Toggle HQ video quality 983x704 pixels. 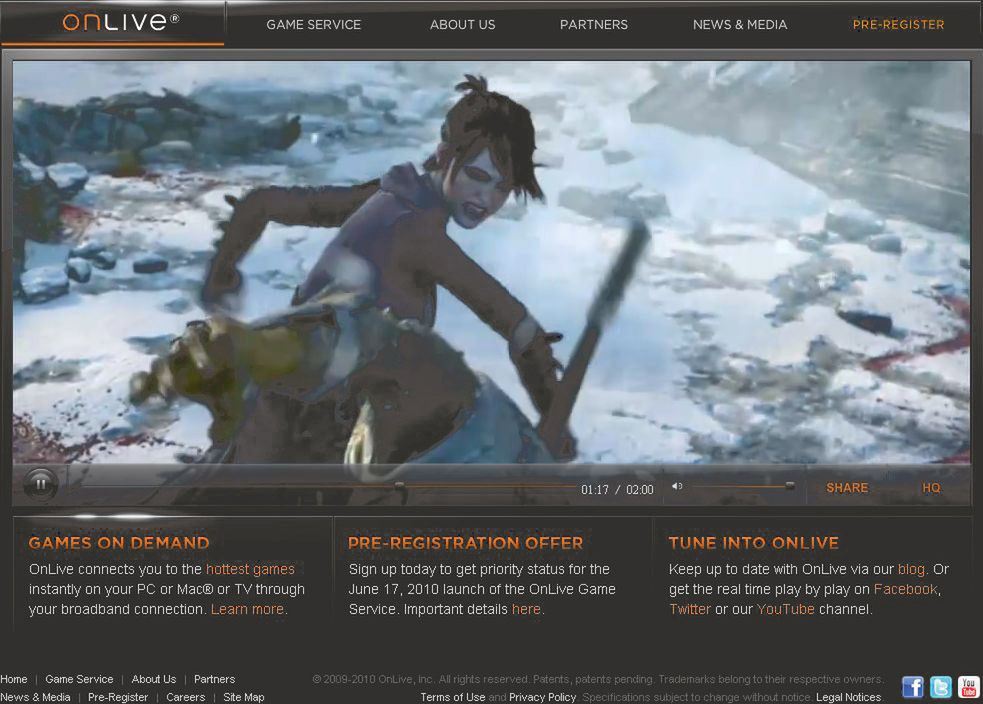tap(931, 488)
